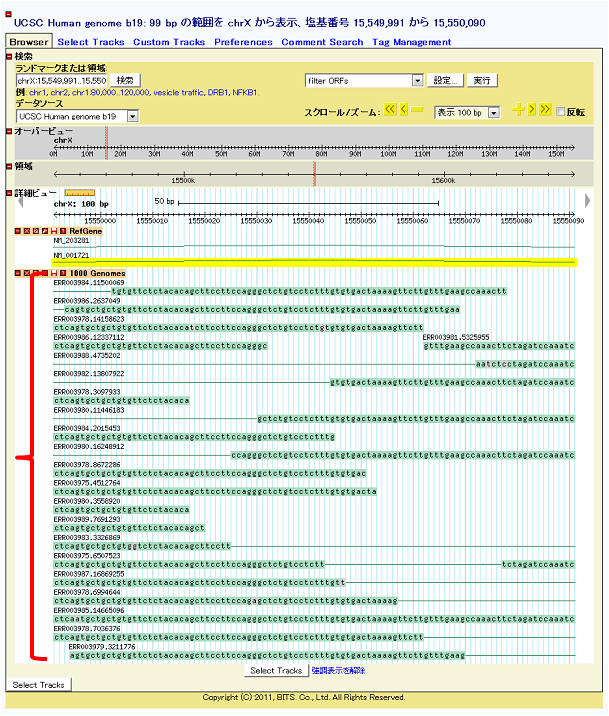This screenshot has width=609, height=716.
Task: Open the UCSC Human genome b19 data source dropdown
Action: coord(77,116)
